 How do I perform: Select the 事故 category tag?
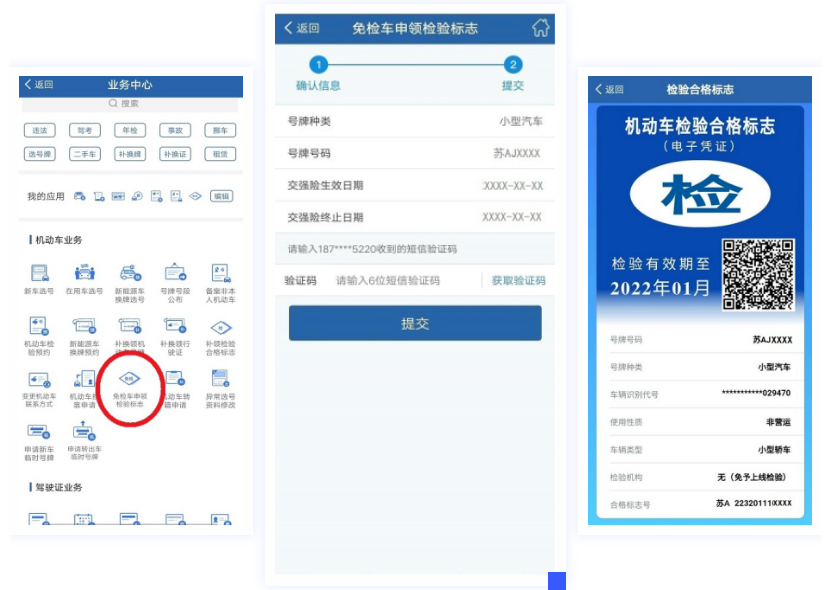(x=175, y=130)
